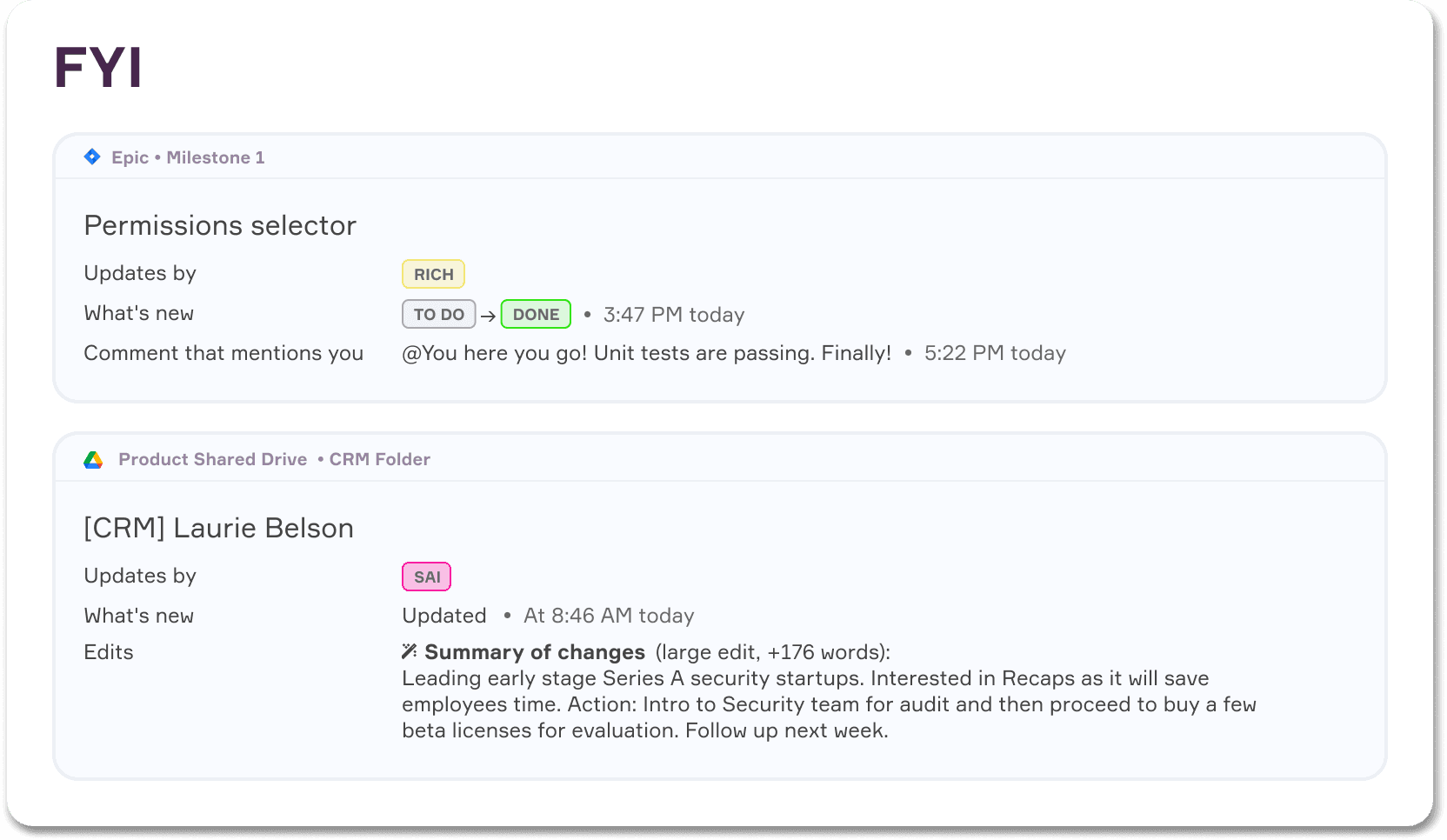
Task: Click the Google Drive triangle icon
Action: (93, 460)
